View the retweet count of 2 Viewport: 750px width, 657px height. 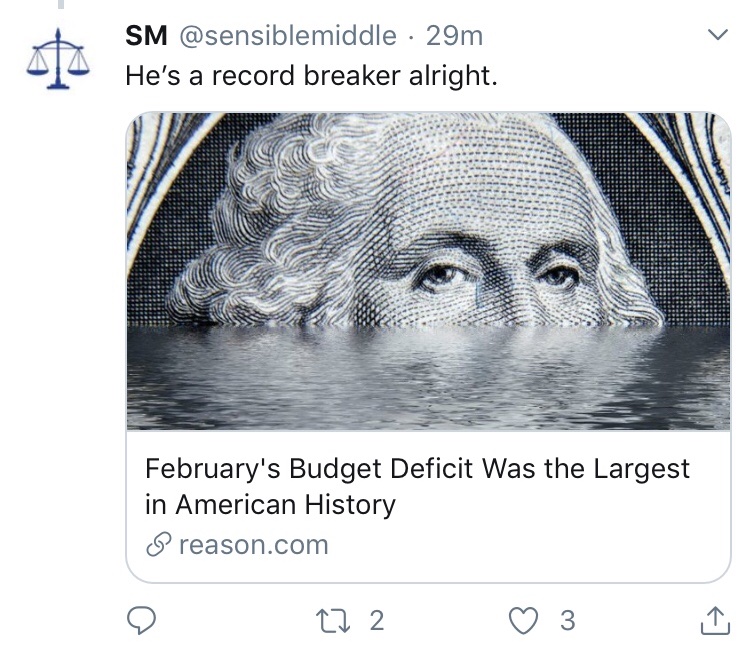coord(376,621)
